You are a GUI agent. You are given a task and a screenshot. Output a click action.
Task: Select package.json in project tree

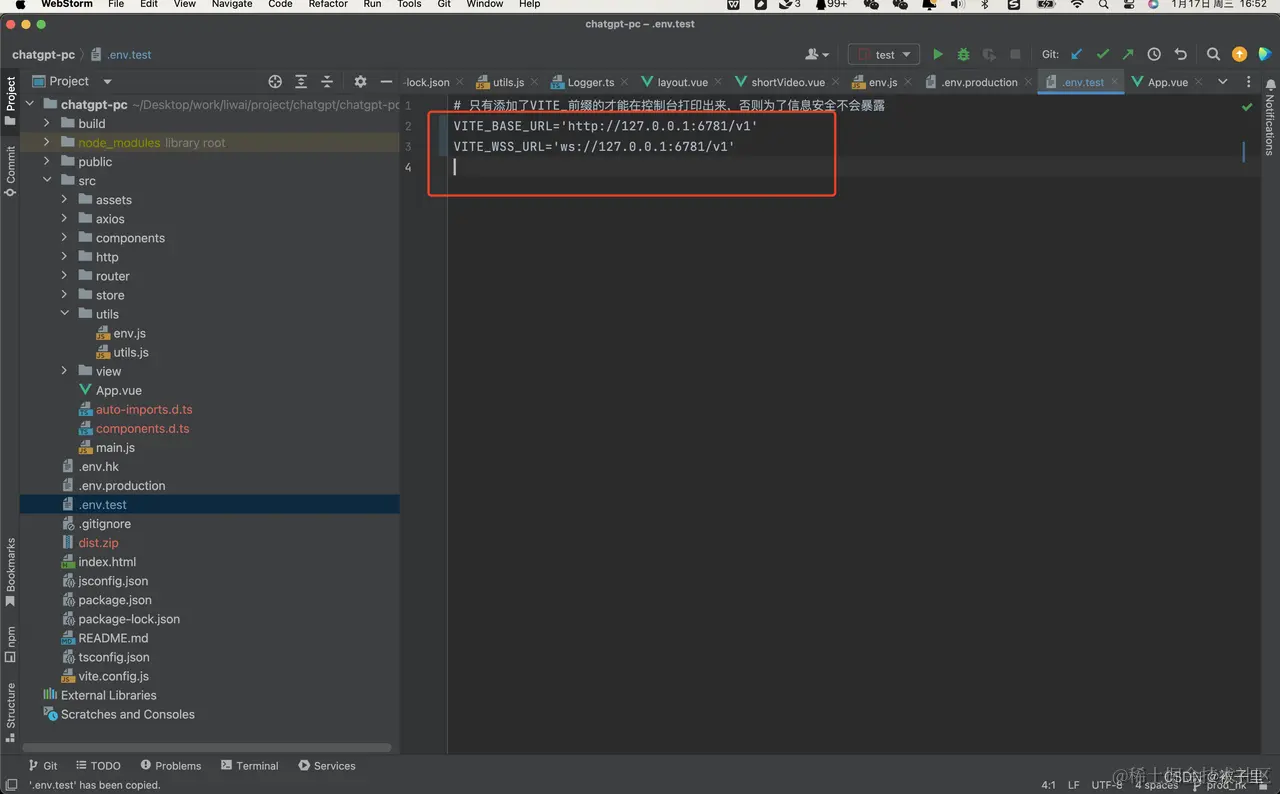click(x=115, y=600)
